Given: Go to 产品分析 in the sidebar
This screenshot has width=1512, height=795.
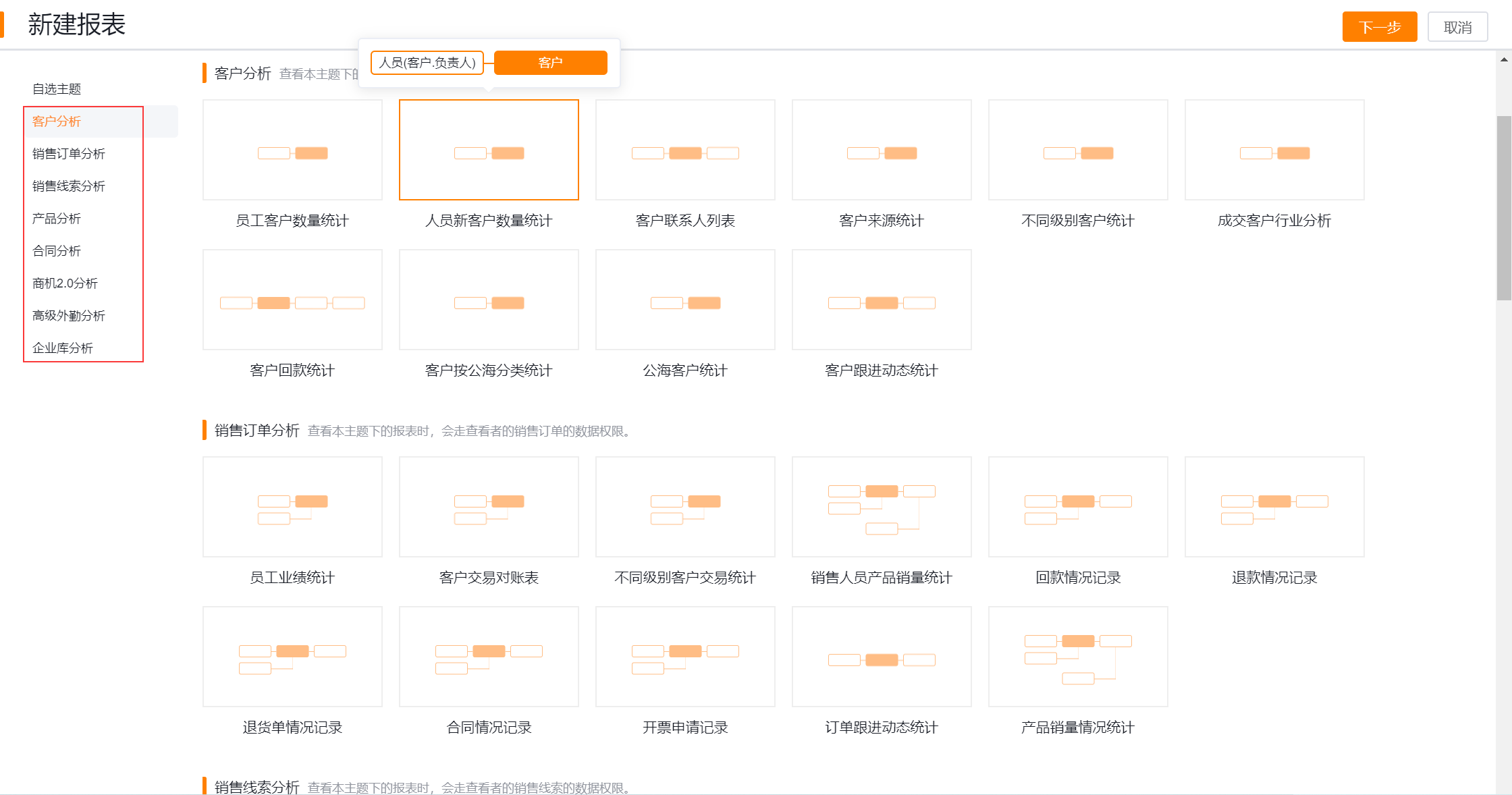Looking at the screenshot, I should coord(57,219).
